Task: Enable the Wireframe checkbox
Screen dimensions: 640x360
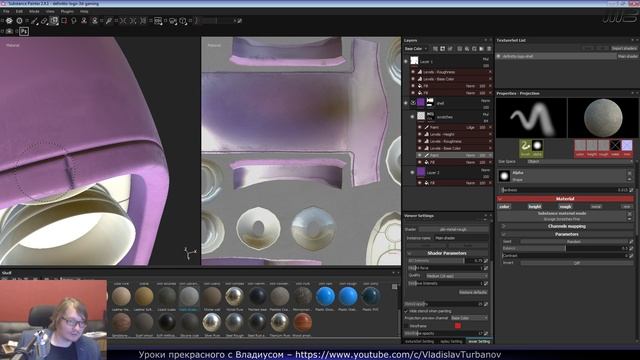Action: (x=406, y=326)
